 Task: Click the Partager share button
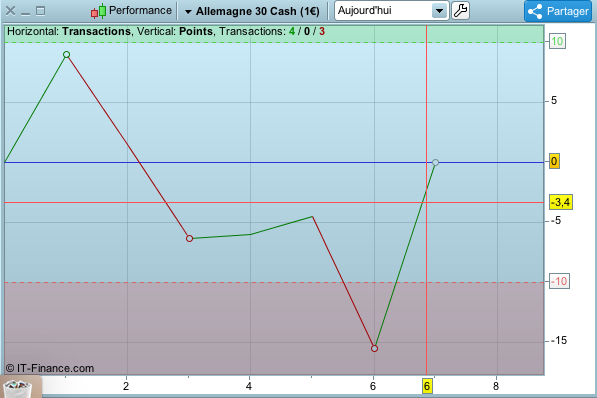coord(558,11)
